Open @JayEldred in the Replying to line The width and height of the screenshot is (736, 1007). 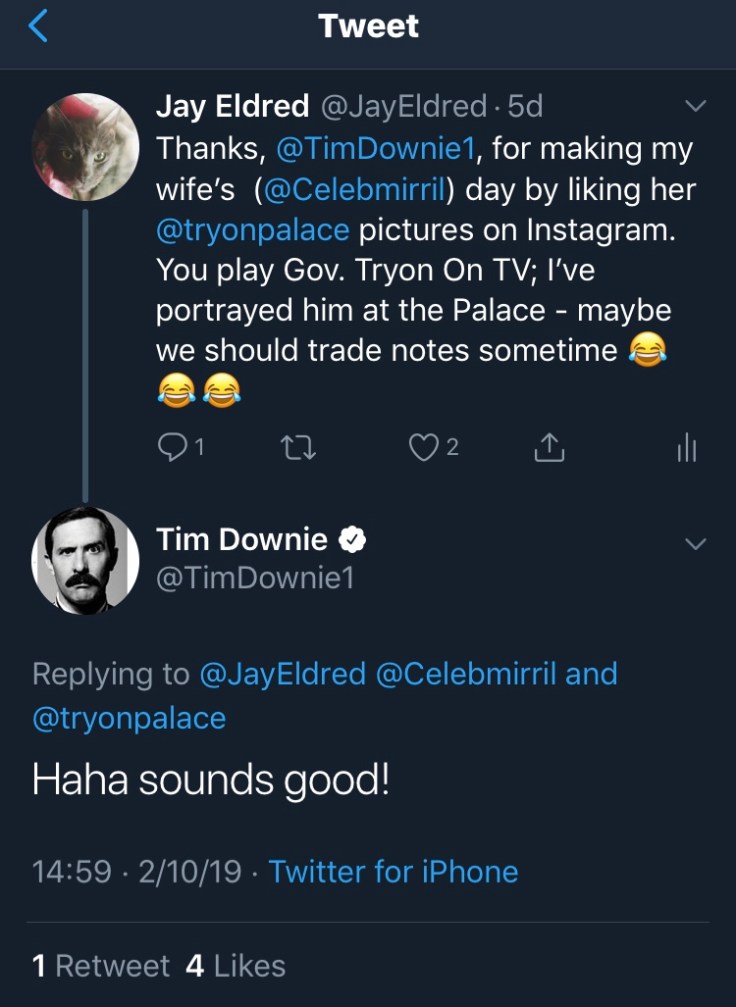(x=283, y=674)
